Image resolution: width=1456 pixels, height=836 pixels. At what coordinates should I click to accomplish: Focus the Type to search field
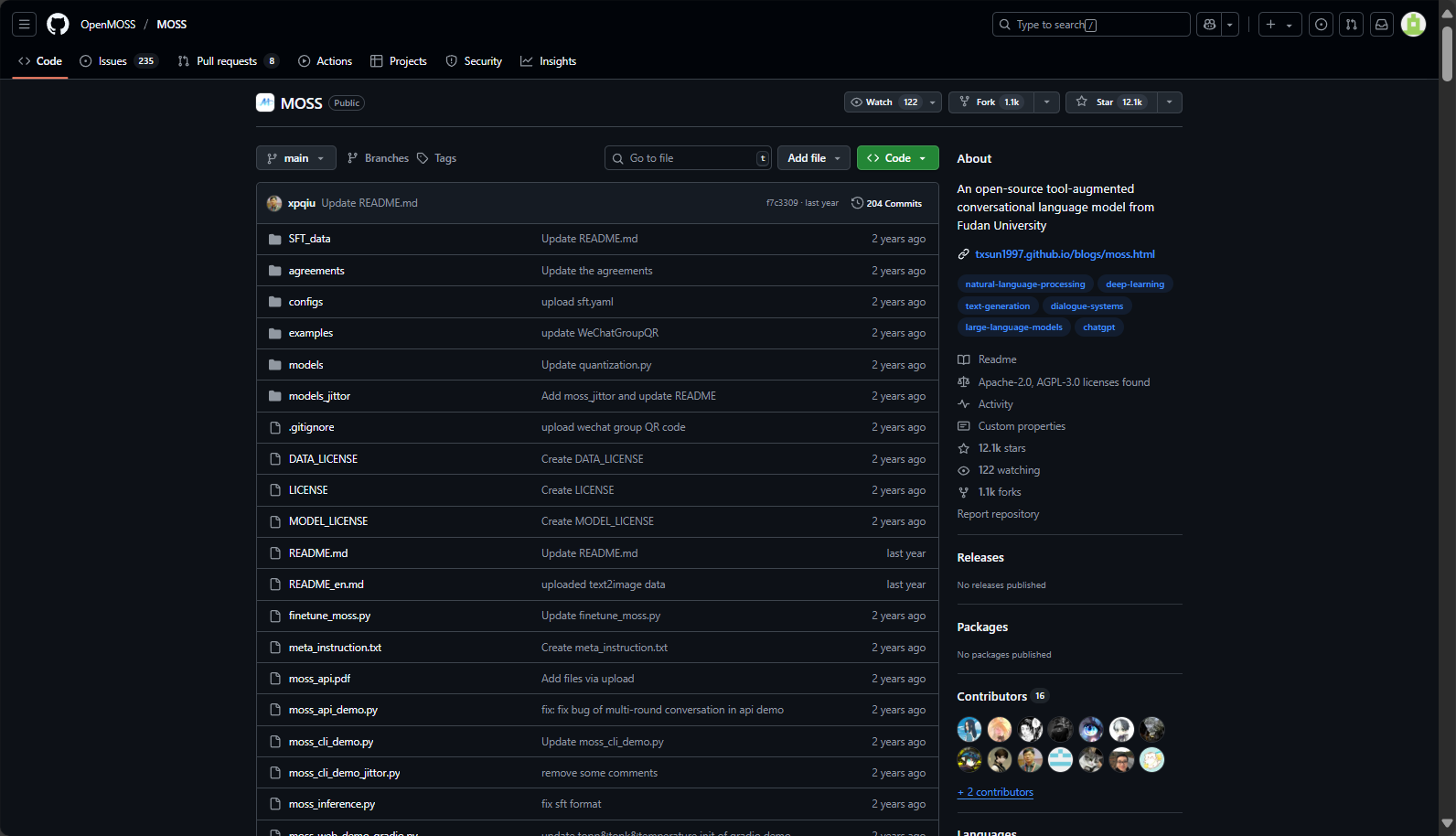(1091, 25)
